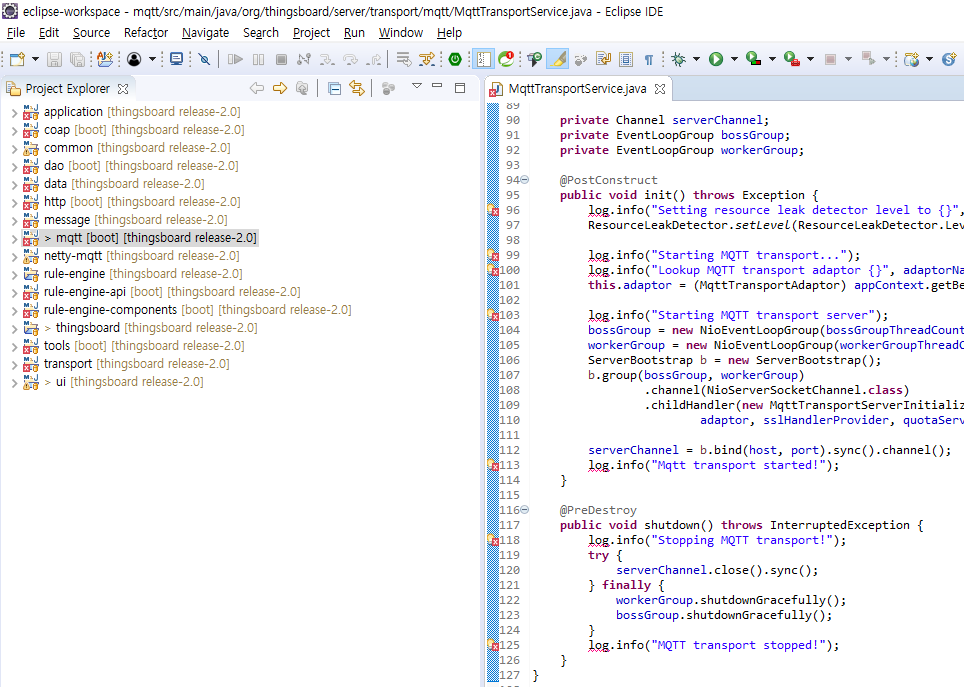Screen dimensions: 964x687
Task: Collapse All in the Project Explorer toolbar
Action: (333, 88)
